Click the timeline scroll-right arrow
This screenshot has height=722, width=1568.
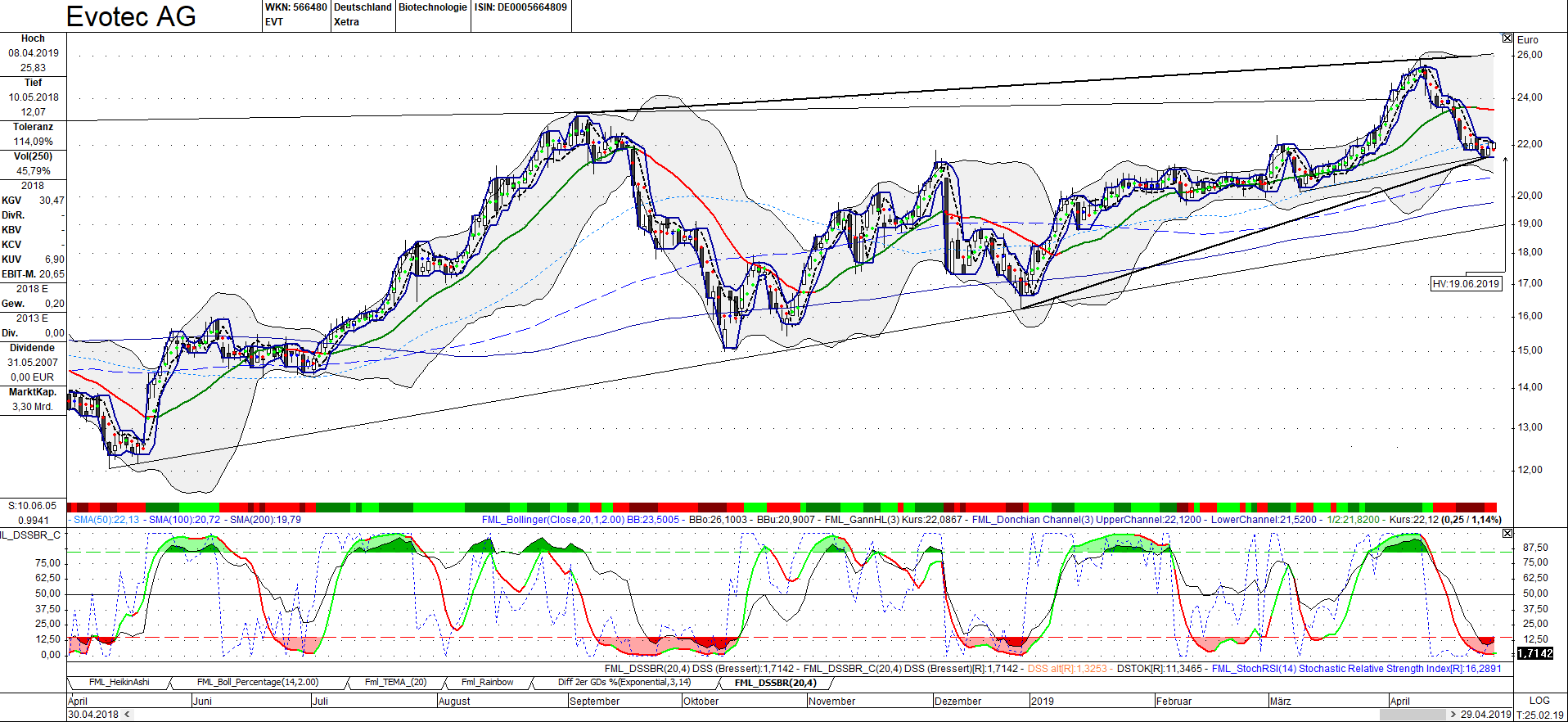[x=1453, y=715]
